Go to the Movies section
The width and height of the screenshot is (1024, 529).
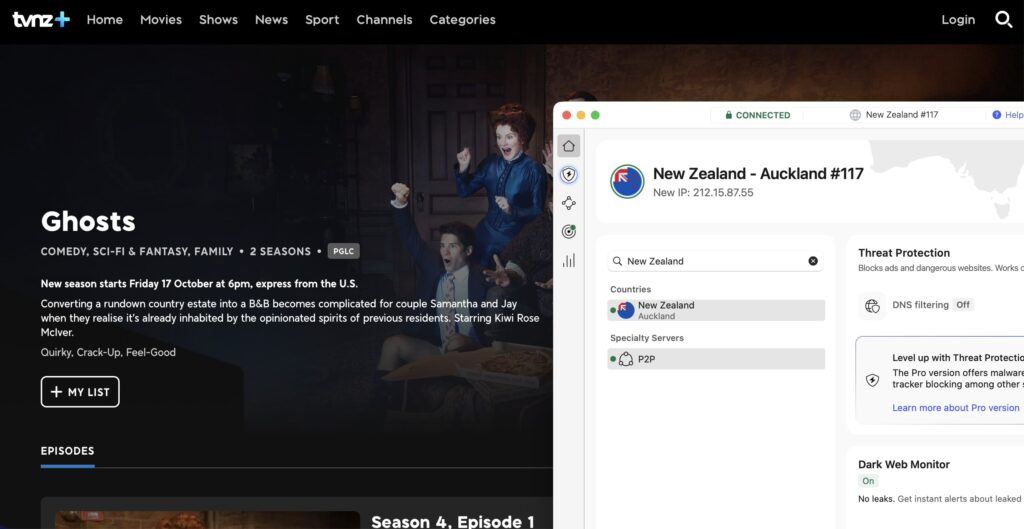coord(161,19)
